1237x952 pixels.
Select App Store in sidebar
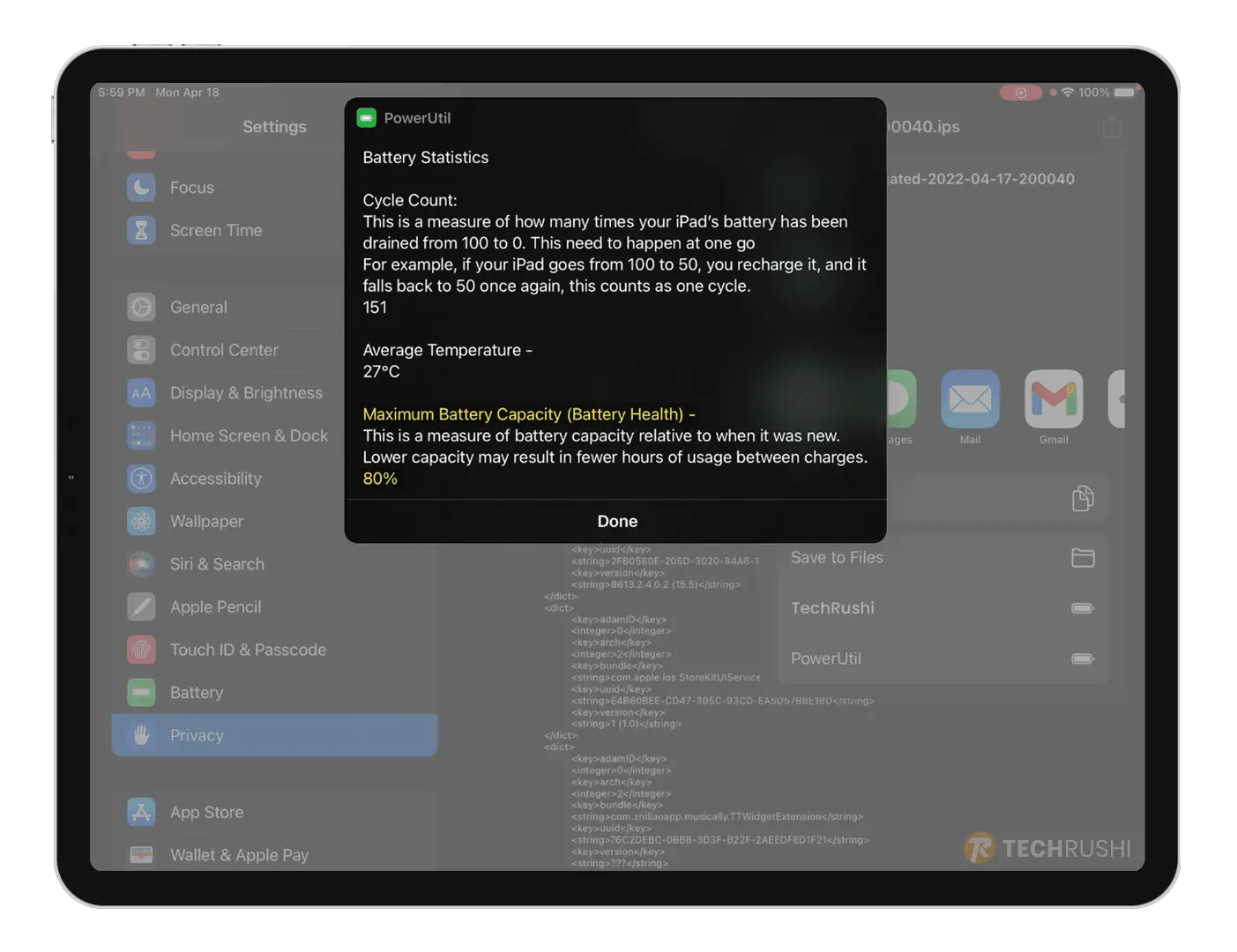point(275,812)
